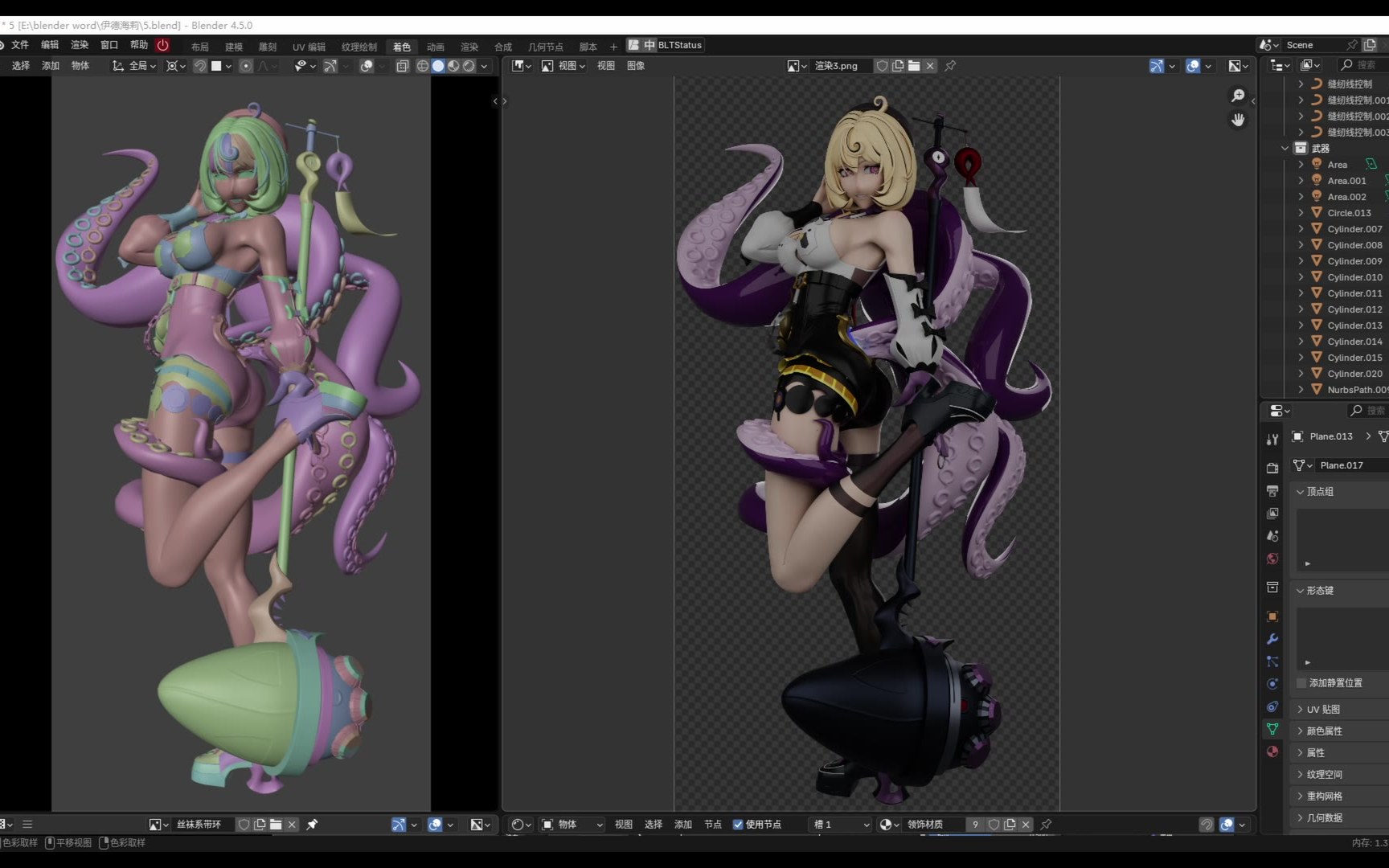Open the Material properties tab icon
This screenshot has width=1389, height=868.
(x=1272, y=751)
